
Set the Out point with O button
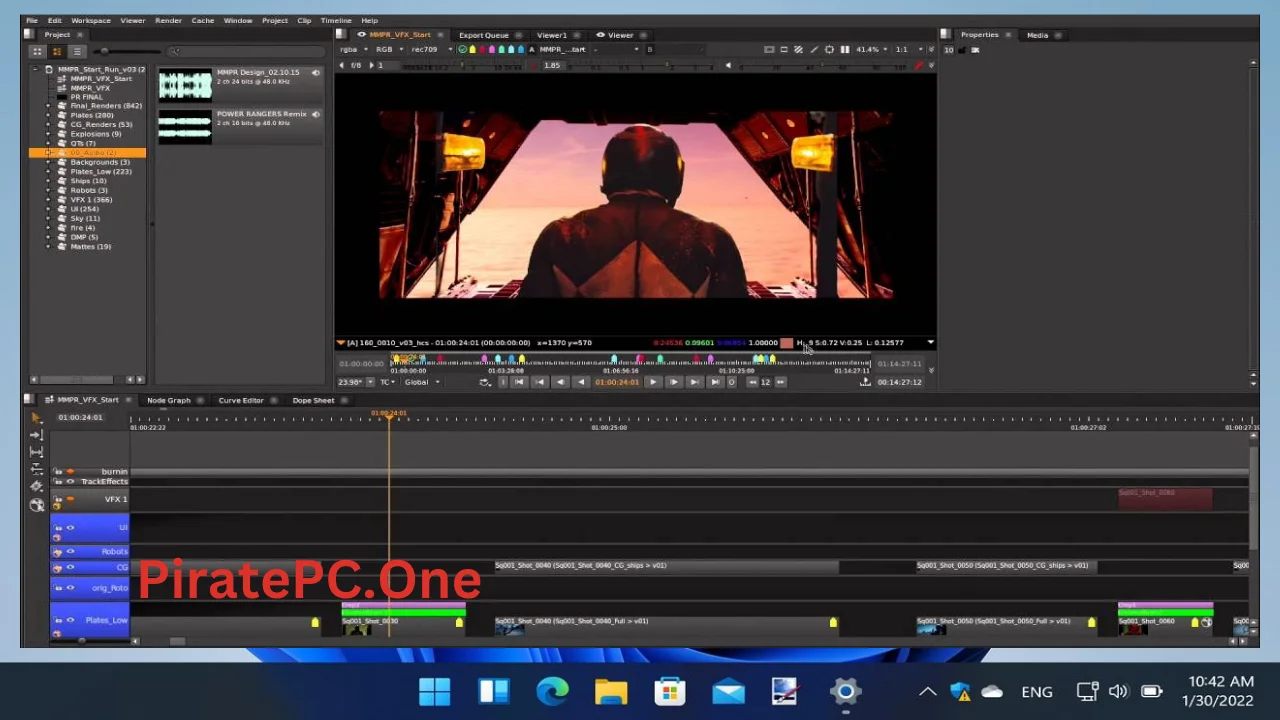731,382
